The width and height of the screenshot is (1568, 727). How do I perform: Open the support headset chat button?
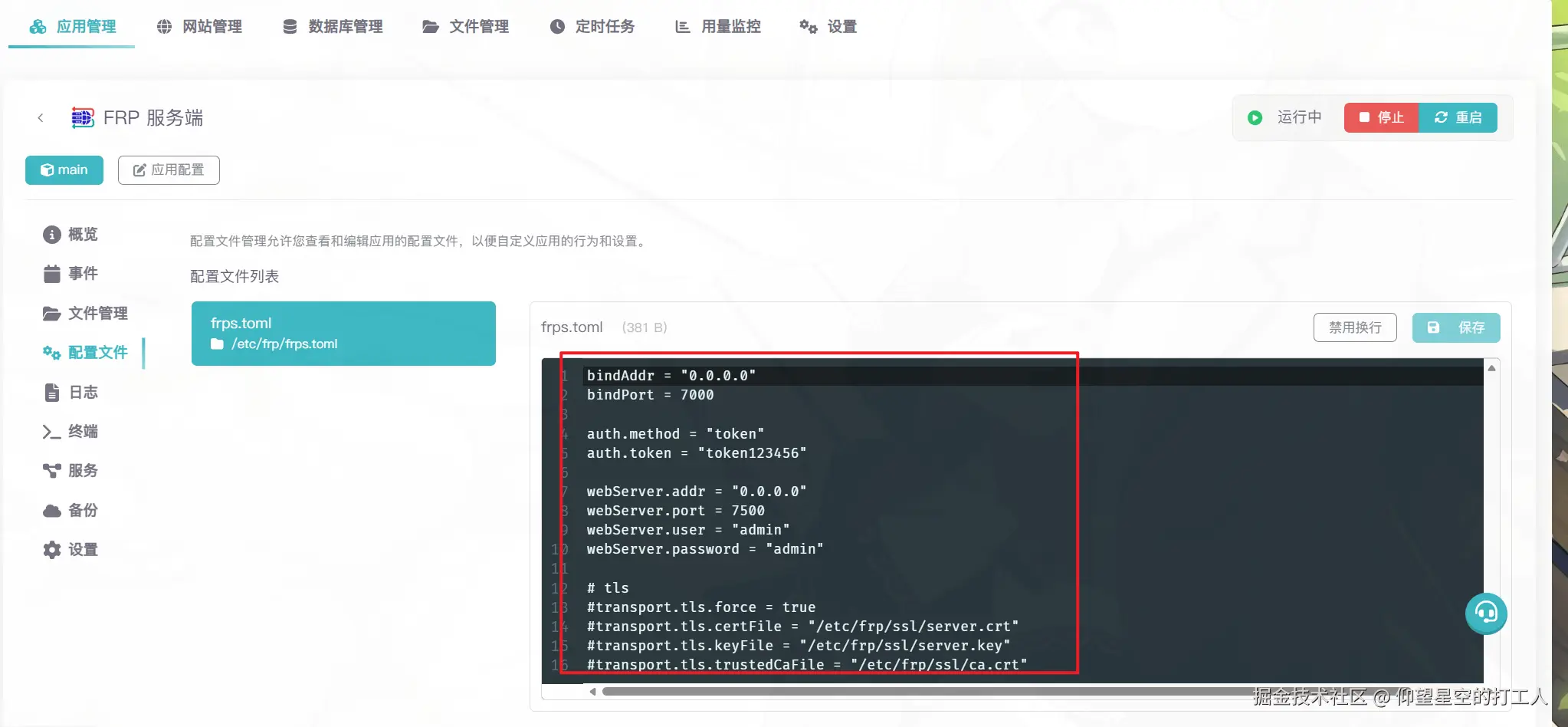click(1486, 614)
